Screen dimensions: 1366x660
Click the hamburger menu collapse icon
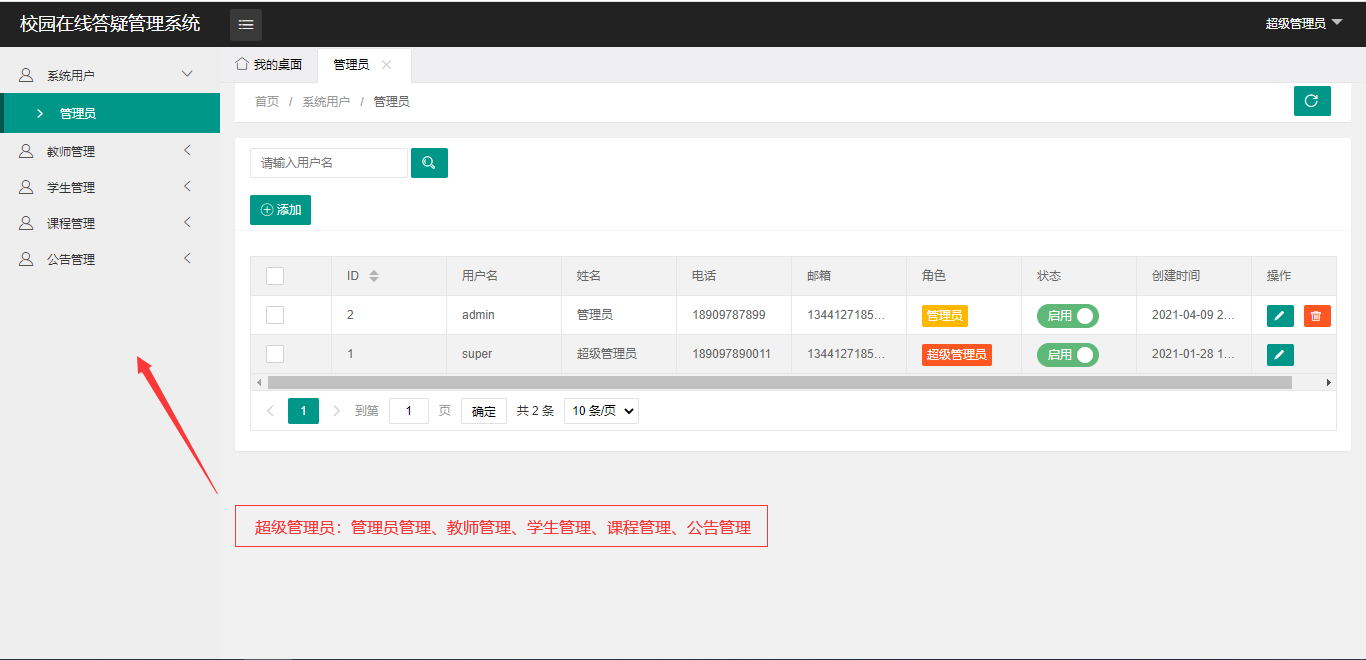pyautogui.click(x=246, y=25)
